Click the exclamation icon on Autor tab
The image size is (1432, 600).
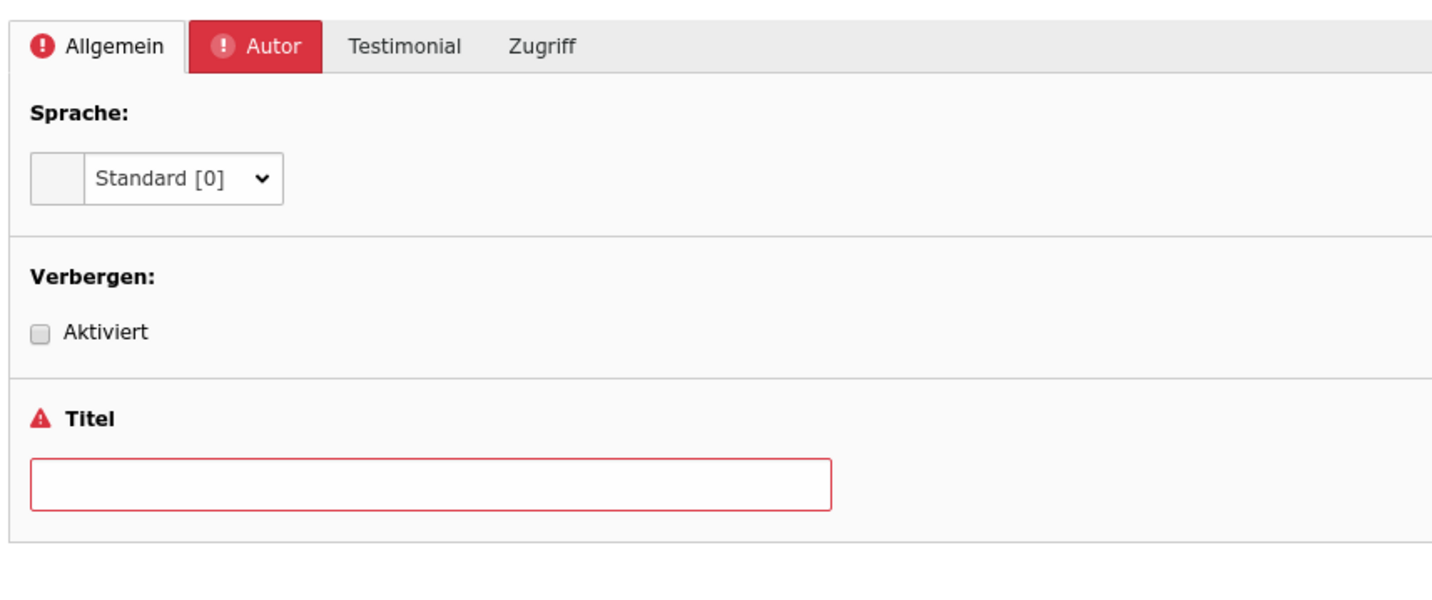point(223,46)
